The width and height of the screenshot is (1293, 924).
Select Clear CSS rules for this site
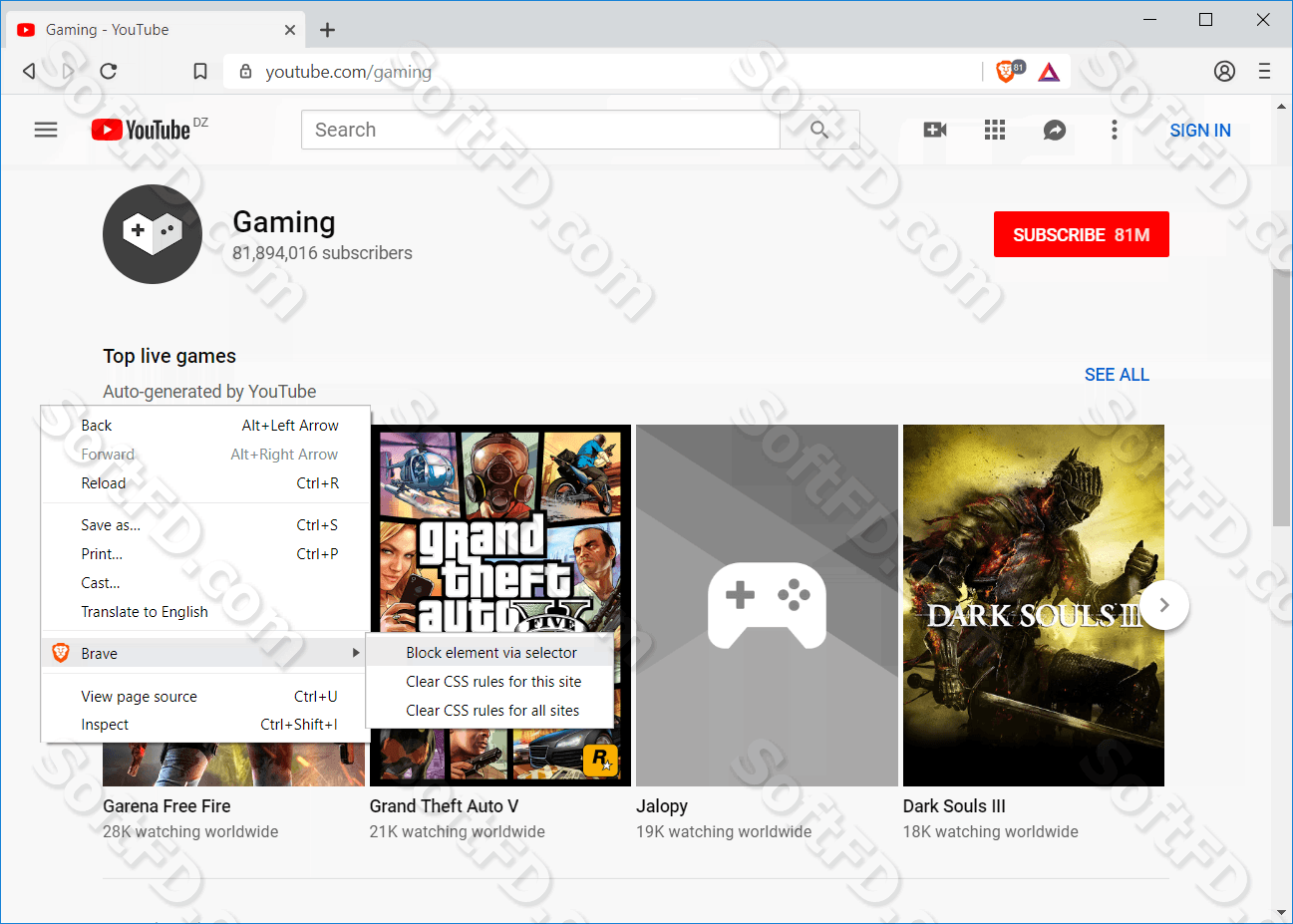(489, 682)
